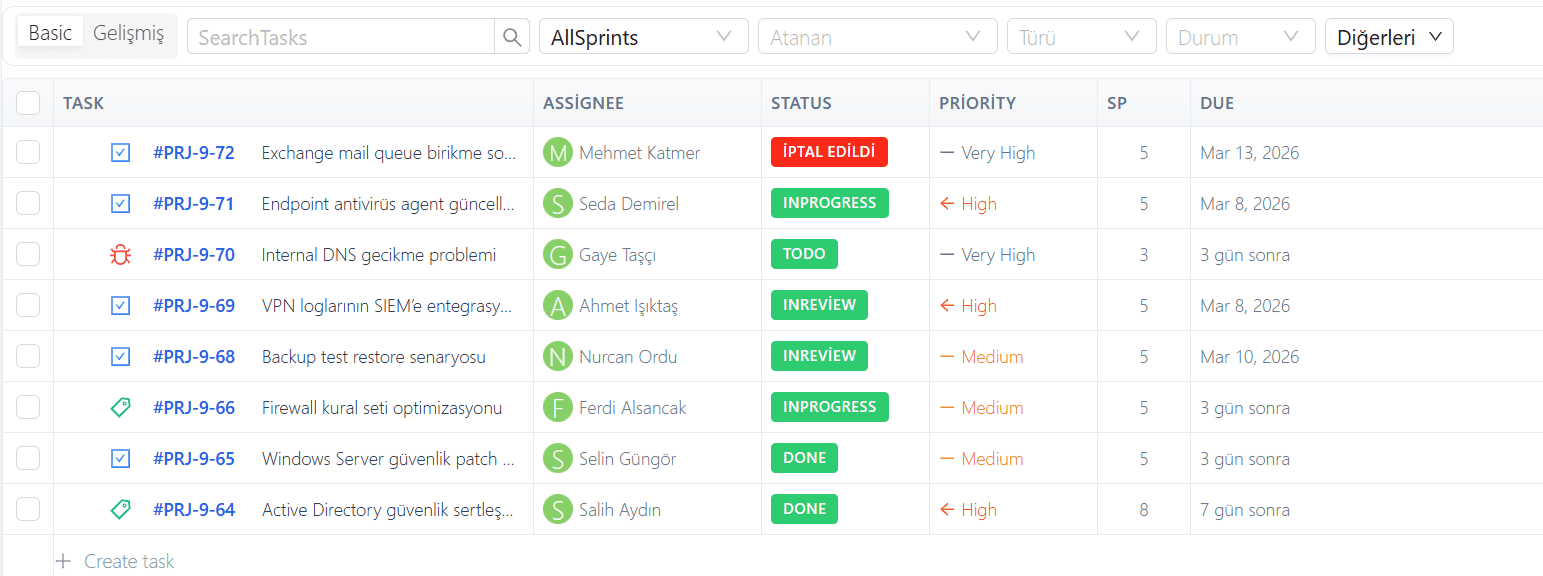This screenshot has width=1543, height=576.
Task: Open task link #PRJ-9-69
Action: click(194, 306)
